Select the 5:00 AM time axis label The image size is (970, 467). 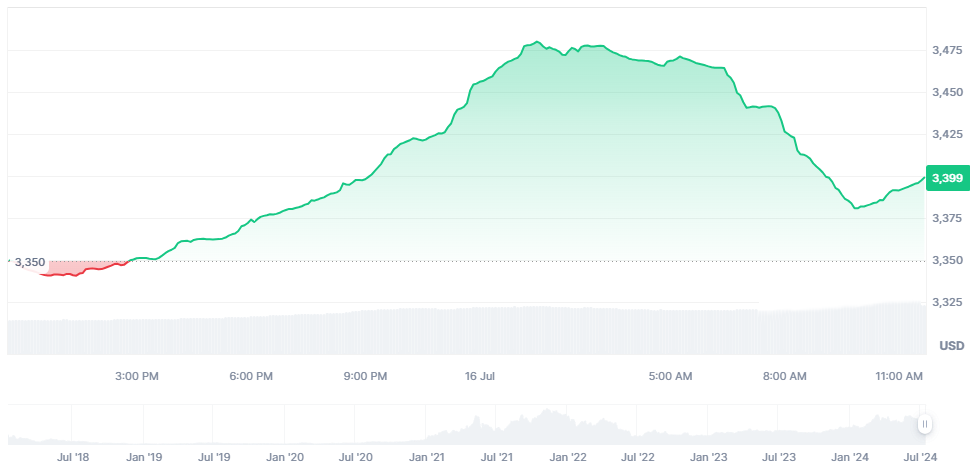[670, 376]
